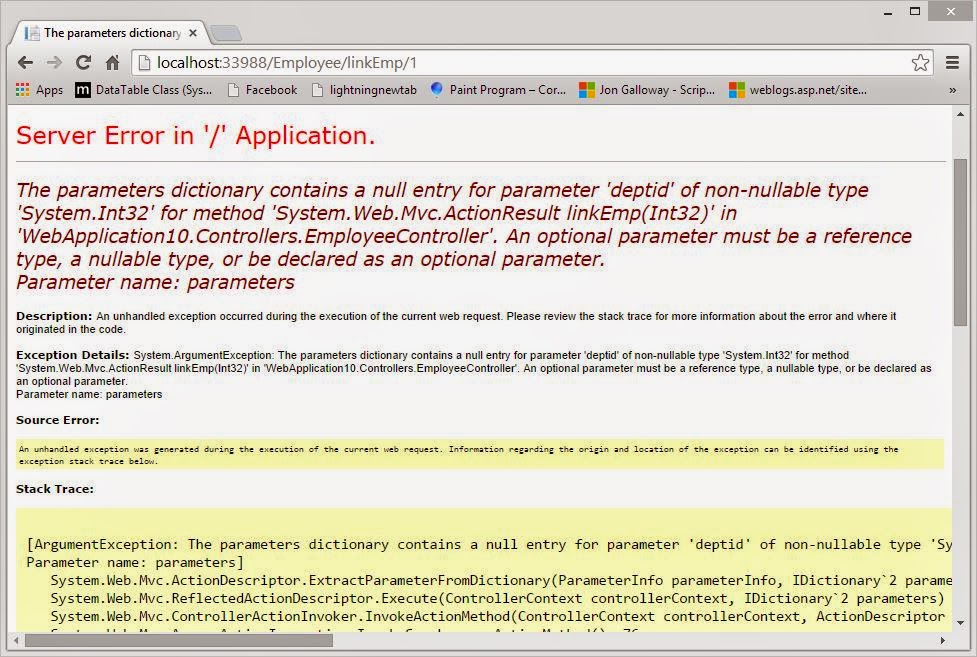Go back to the previous page

click(25, 62)
